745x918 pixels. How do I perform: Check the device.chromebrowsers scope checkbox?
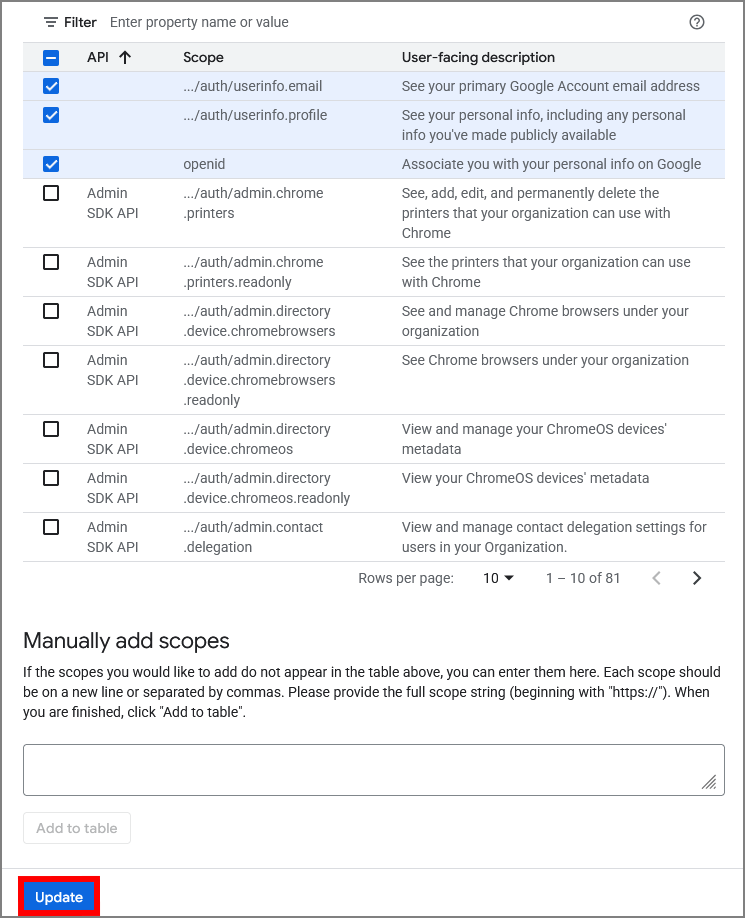[51, 311]
